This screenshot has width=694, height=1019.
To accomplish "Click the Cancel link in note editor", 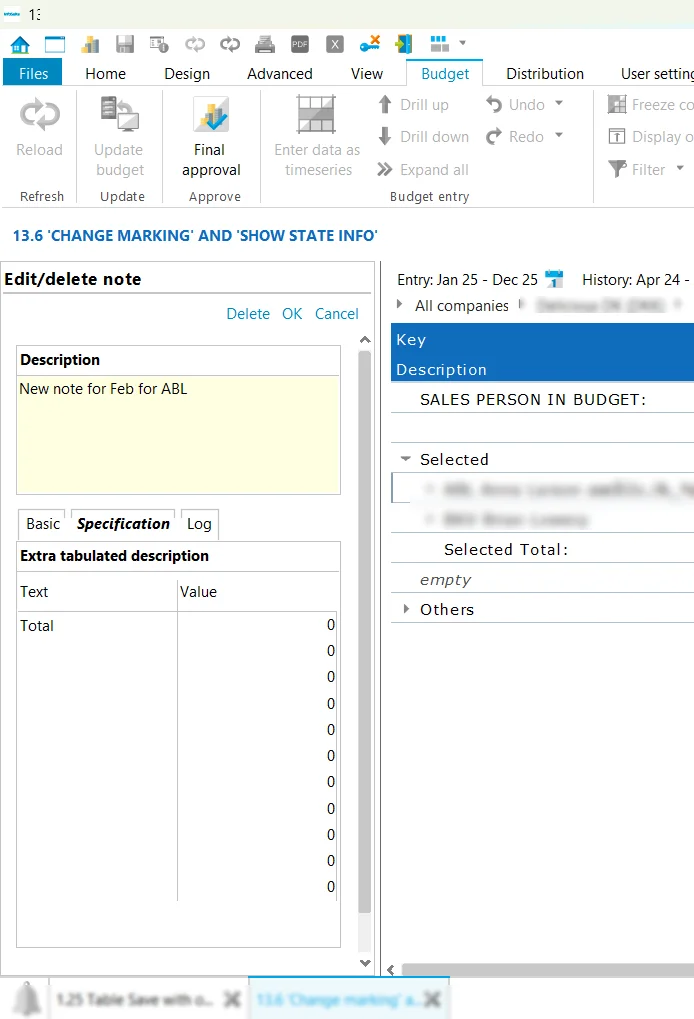I will point(337,314).
